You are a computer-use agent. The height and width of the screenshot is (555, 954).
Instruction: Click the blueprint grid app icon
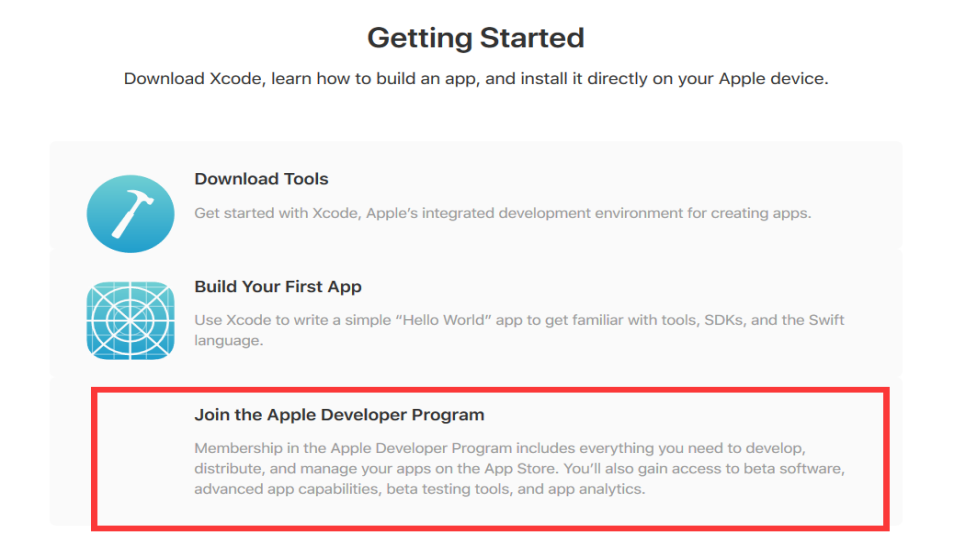pos(130,321)
